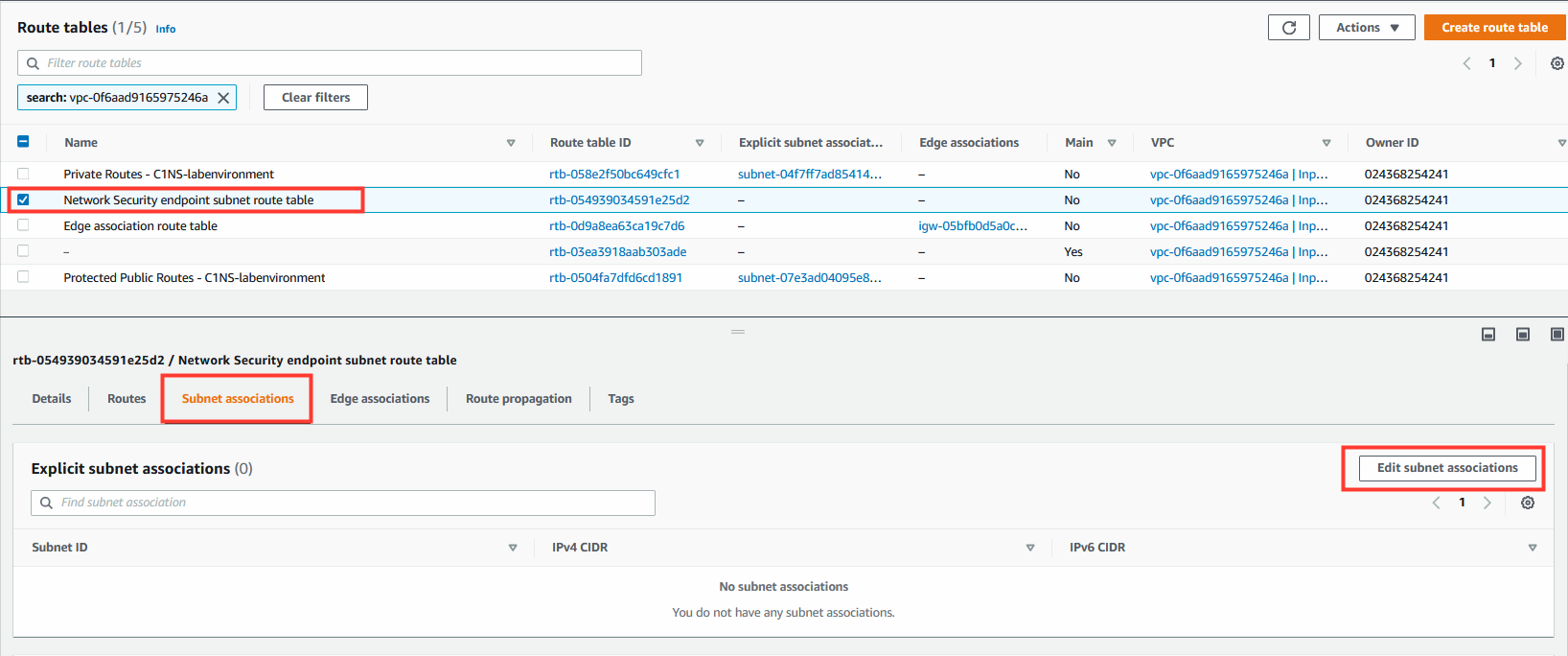The height and width of the screenshot is (656, 1568).
Task: Switch to the Details tab
Action: [52, 399]
